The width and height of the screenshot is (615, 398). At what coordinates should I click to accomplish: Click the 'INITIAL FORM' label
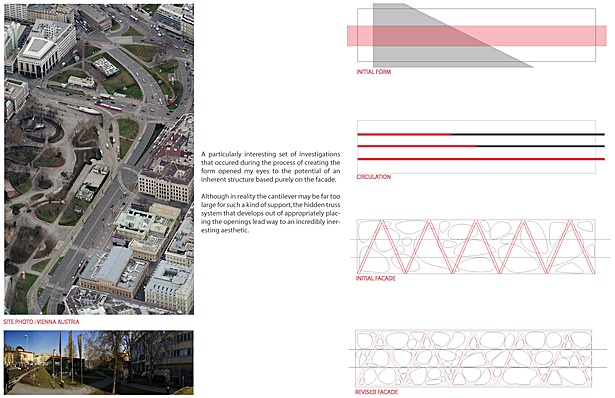pos(374,72)
